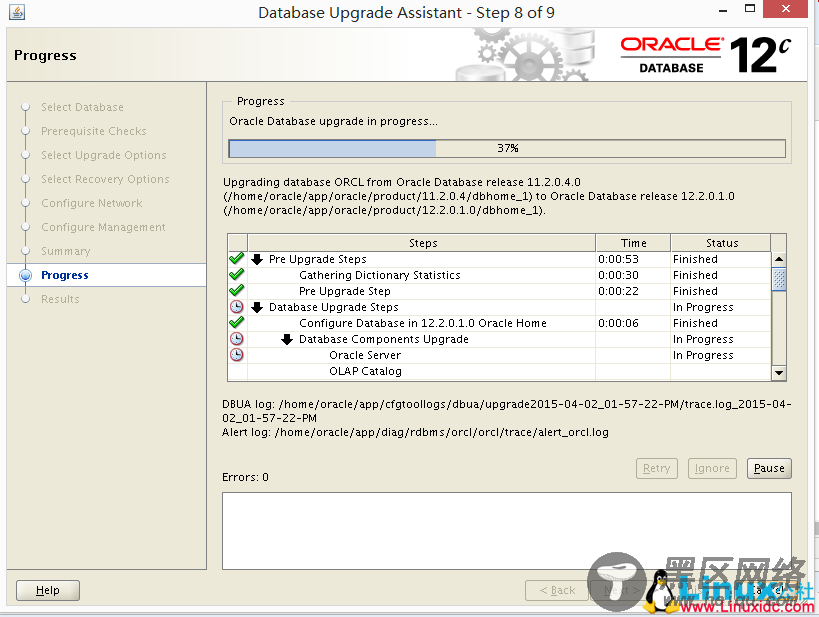The width and height of the screenshot is (819, 617).
Task: Click the Status column header
Action: (x=721, y=243)
